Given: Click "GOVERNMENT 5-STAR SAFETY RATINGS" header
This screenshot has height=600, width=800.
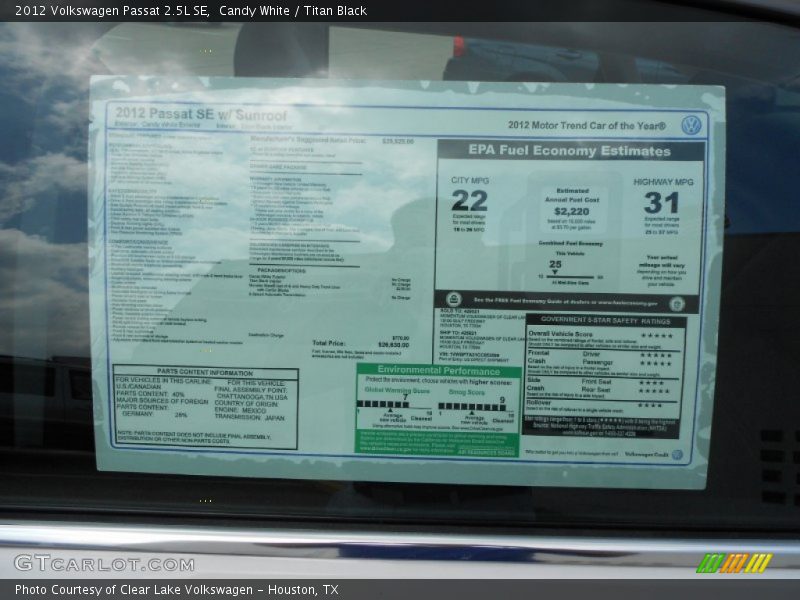Looking at the screenshot, I should [x=606, y=321].
